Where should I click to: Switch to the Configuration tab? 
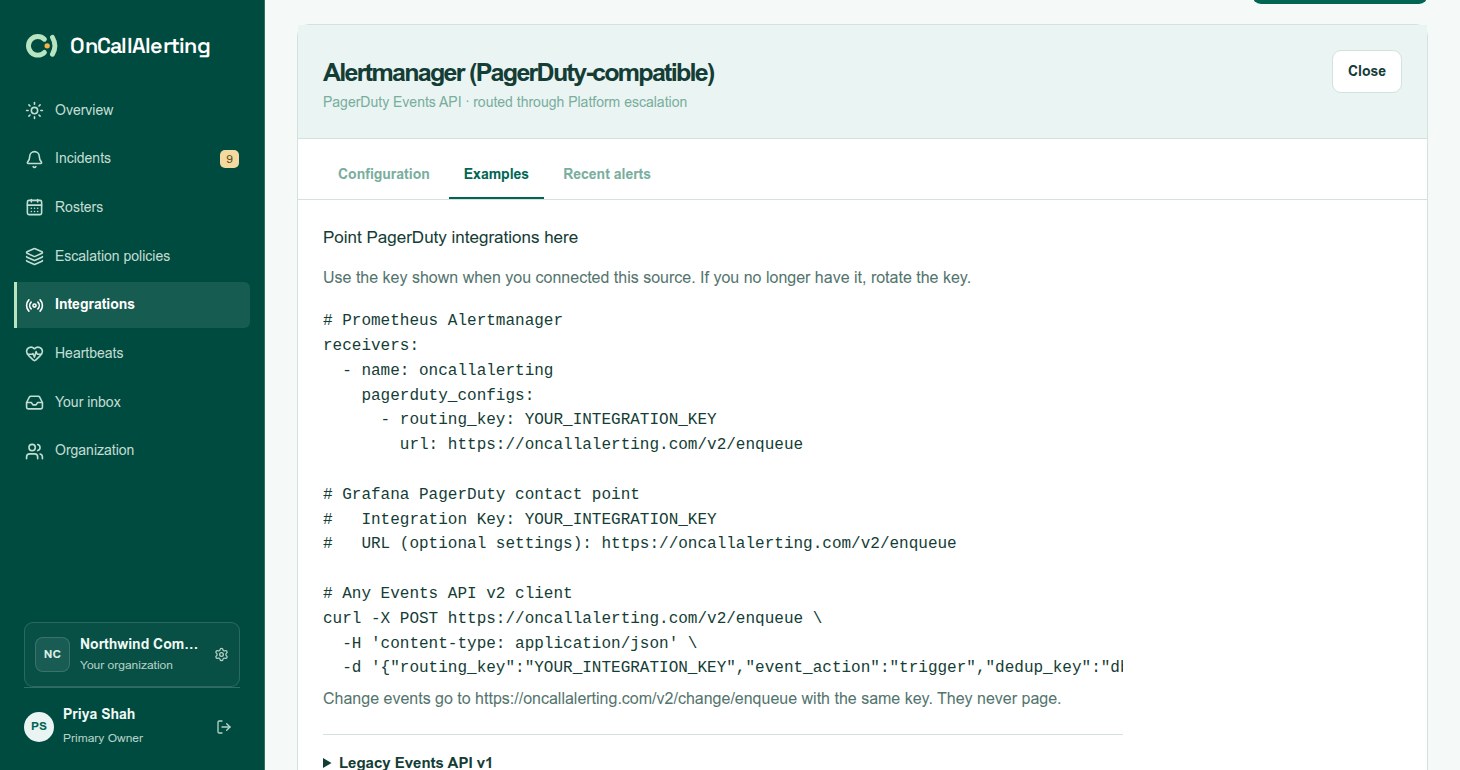(x=384, y=174)
